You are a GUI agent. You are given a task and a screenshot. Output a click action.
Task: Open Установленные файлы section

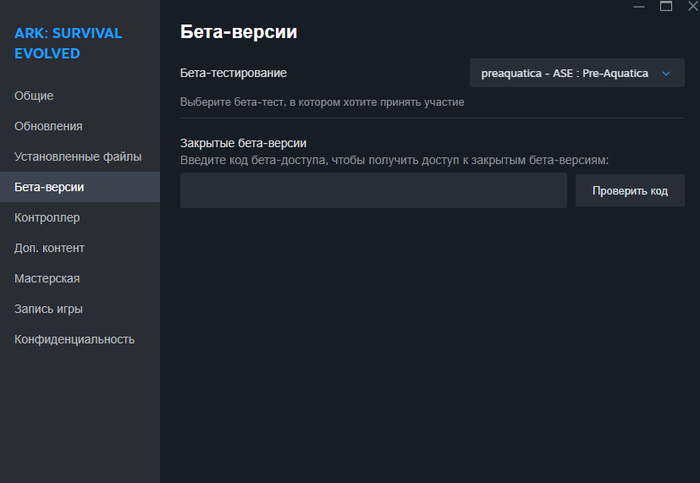pos(80,156)
